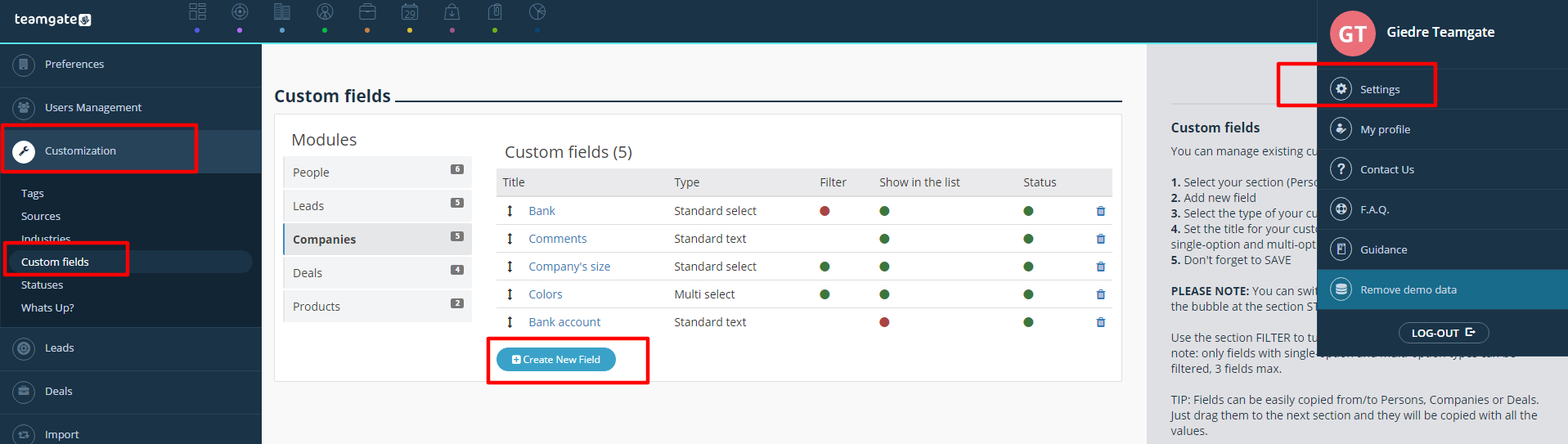Open the Bank account field link
1568x444 pixels.
pyautogui.click(x=564, y=322)
